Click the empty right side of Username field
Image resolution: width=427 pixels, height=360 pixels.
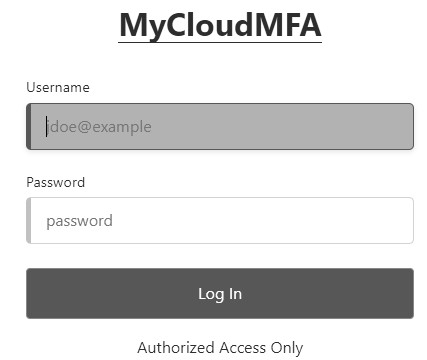click(300, 127)
